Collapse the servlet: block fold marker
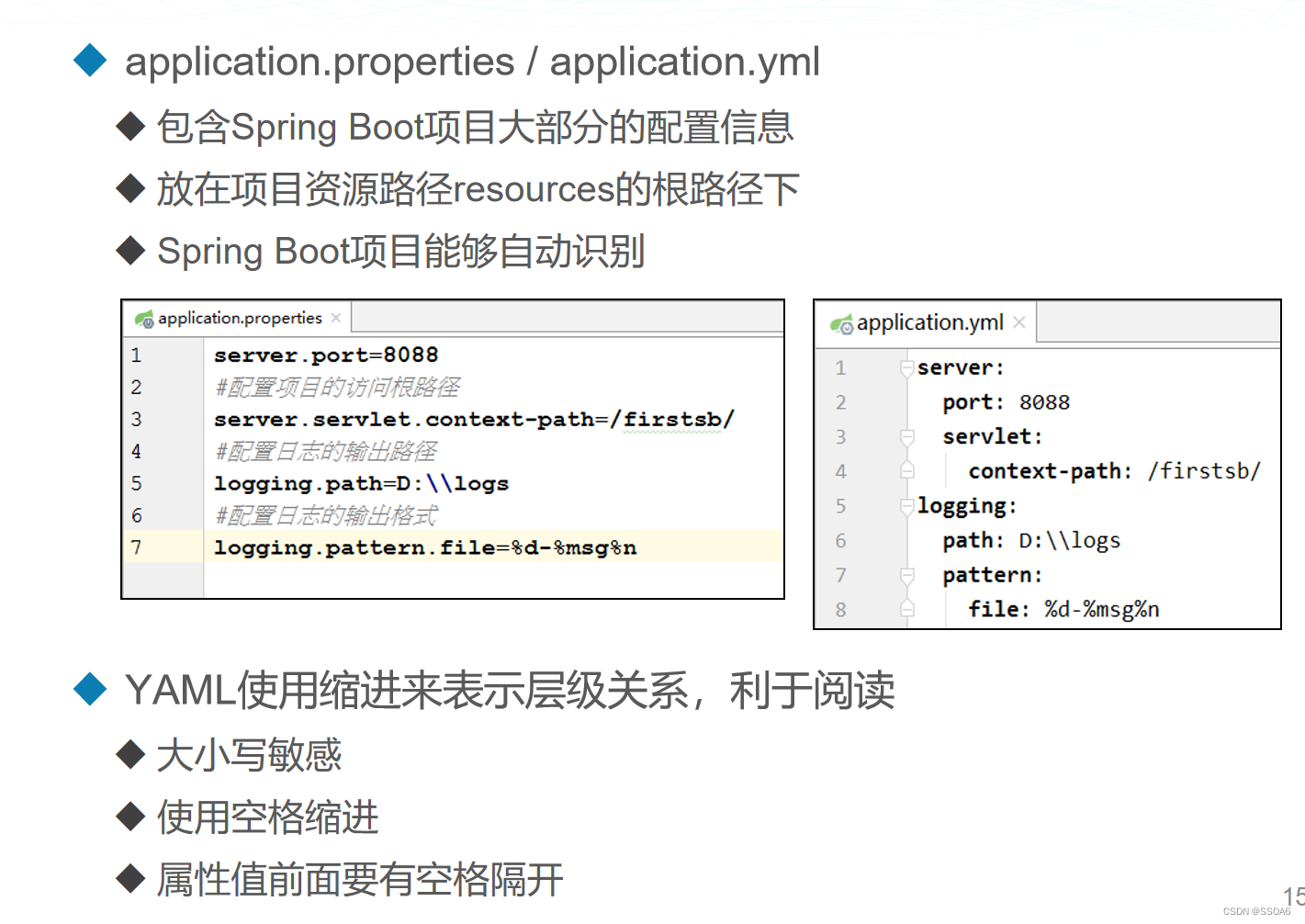This screenshot has height=924, width=1305. [x=907, y=437]
